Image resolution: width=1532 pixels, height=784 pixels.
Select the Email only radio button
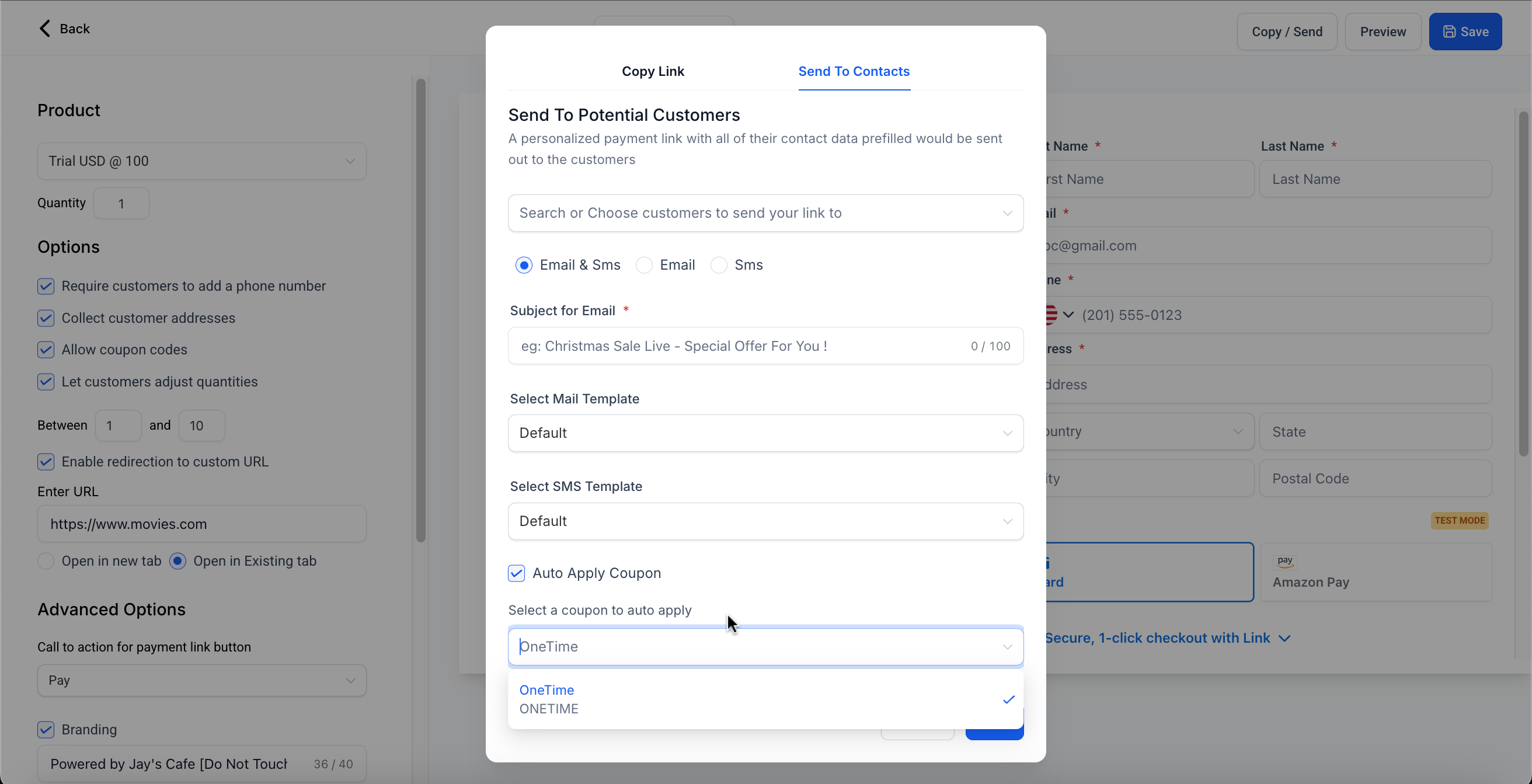click(x=644, y=264)
